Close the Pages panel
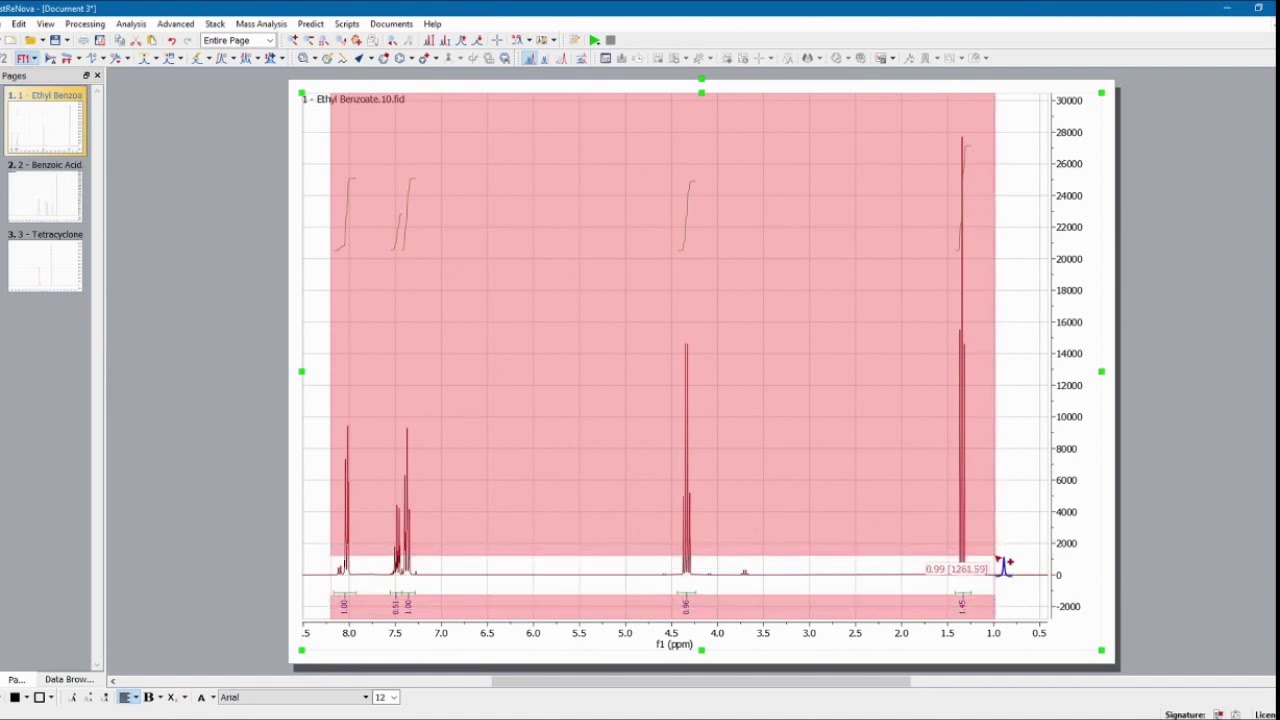1280x720 pixels. tap(97, 76)
